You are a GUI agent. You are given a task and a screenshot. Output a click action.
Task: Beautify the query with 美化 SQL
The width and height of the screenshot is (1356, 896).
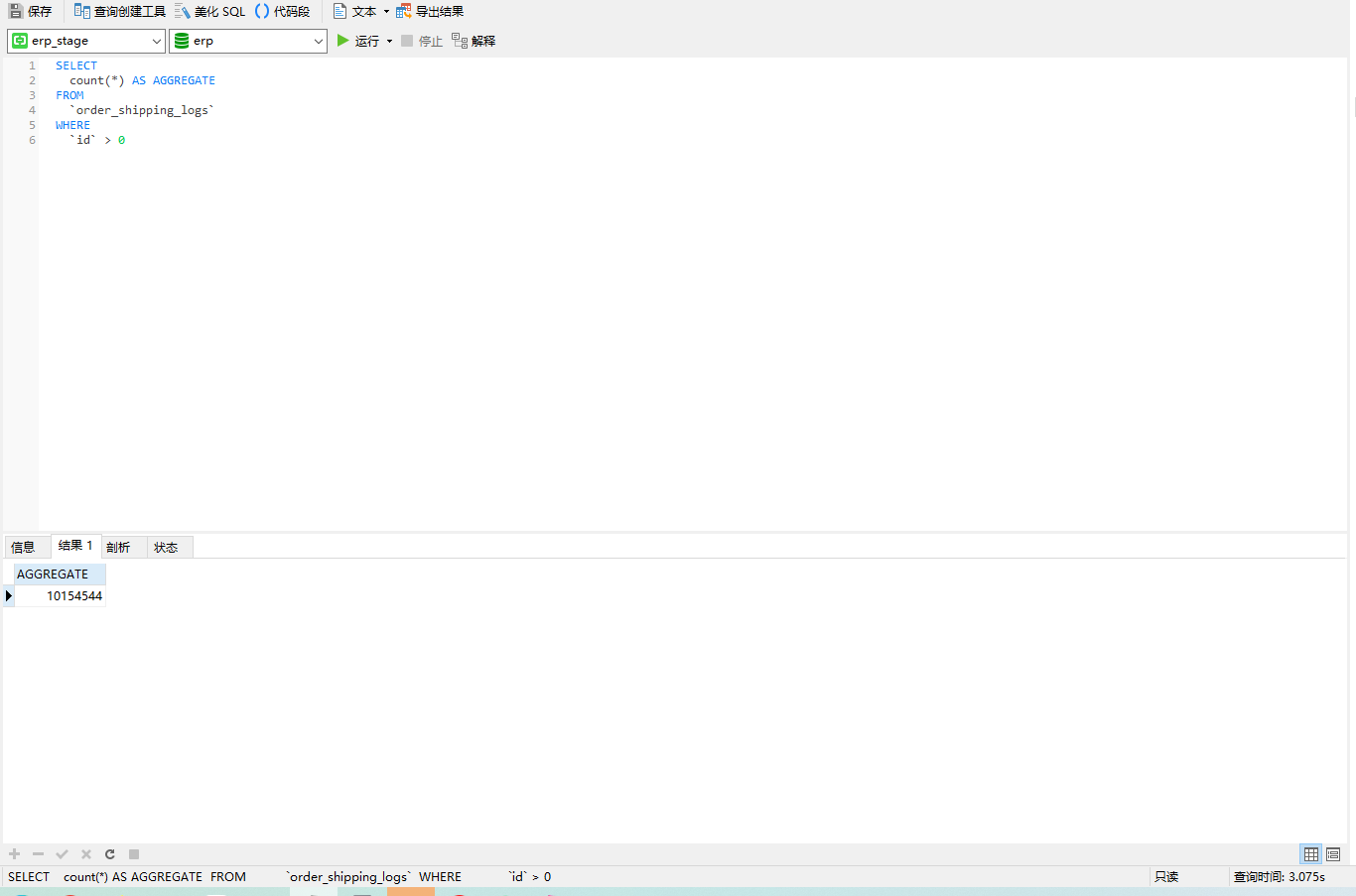210,12
